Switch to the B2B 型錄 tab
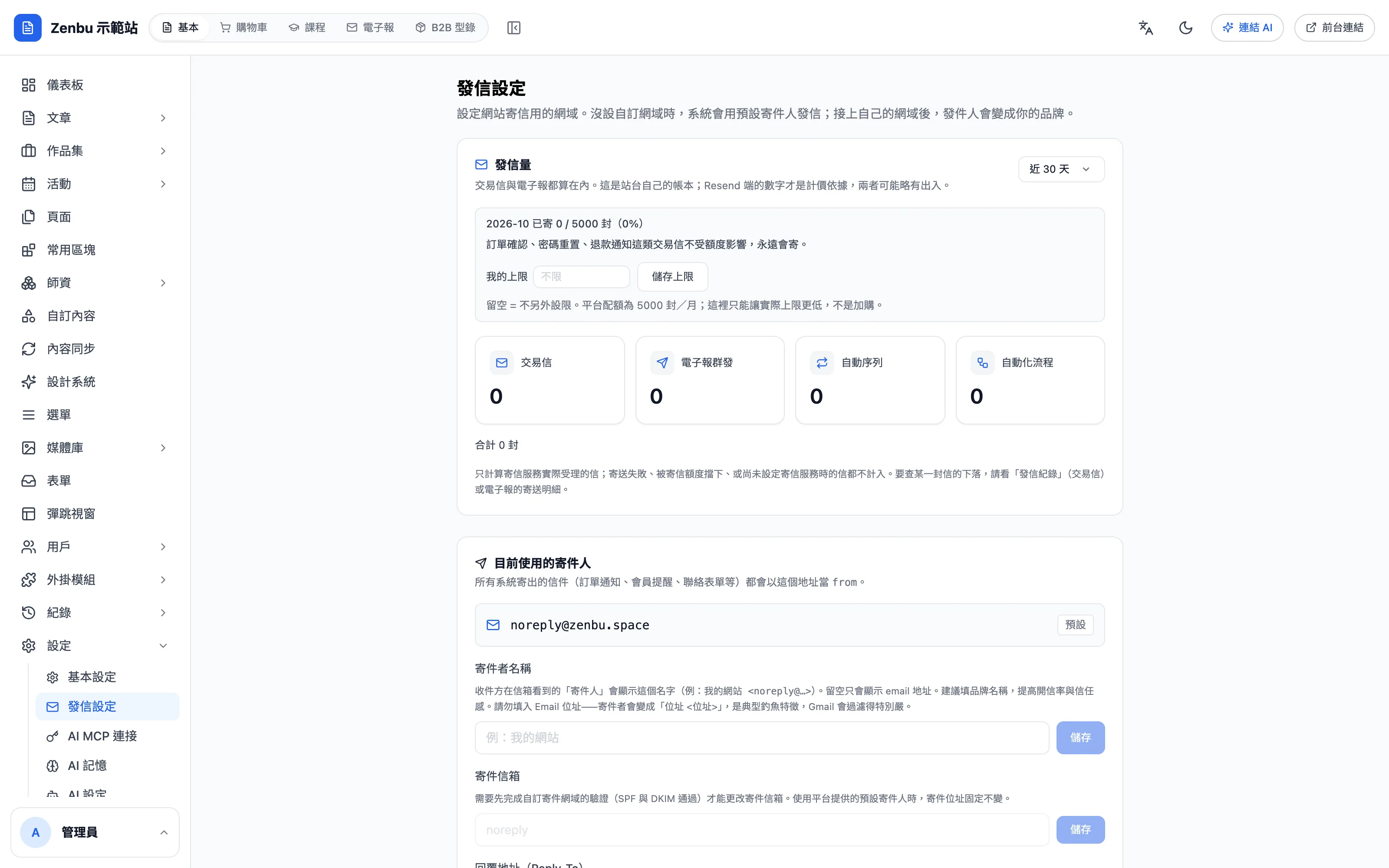This screenshot has width=1389, height=868. (x=445, y=27)
